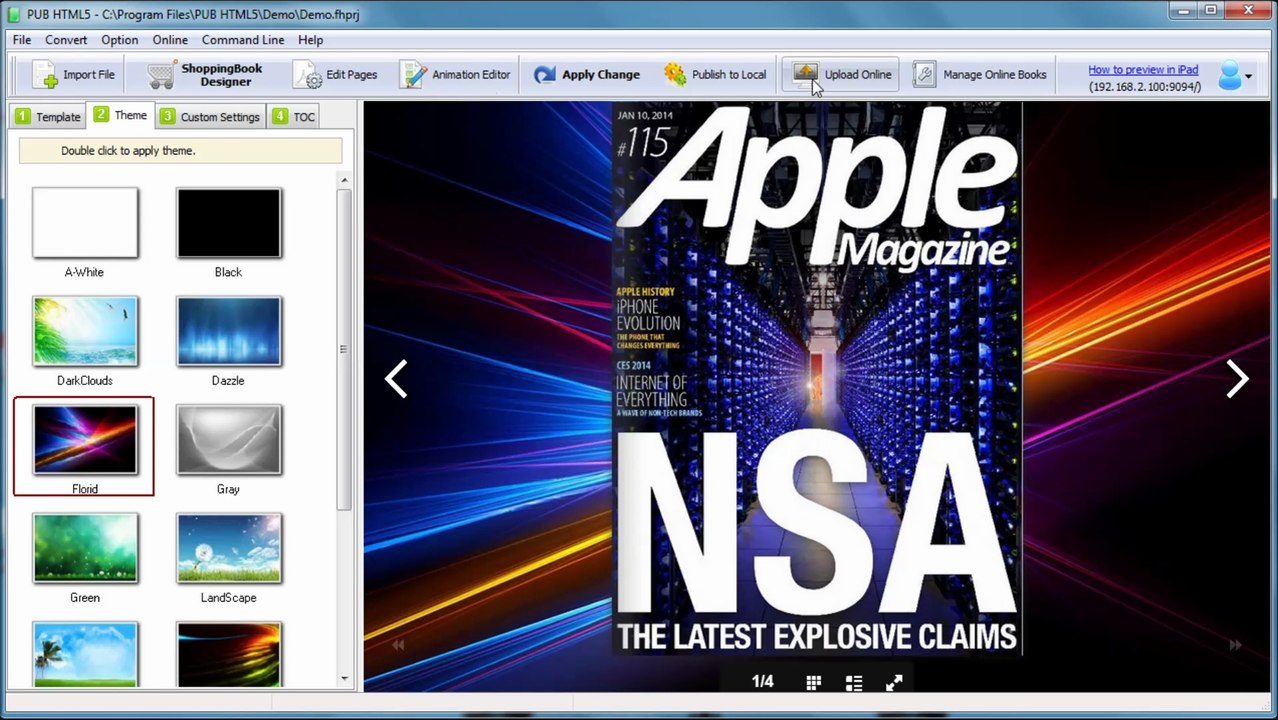Viewport: 1278px width, 720px height.
Task: Select the Gray theme thumbnail
Action: (x=229, y=439)
